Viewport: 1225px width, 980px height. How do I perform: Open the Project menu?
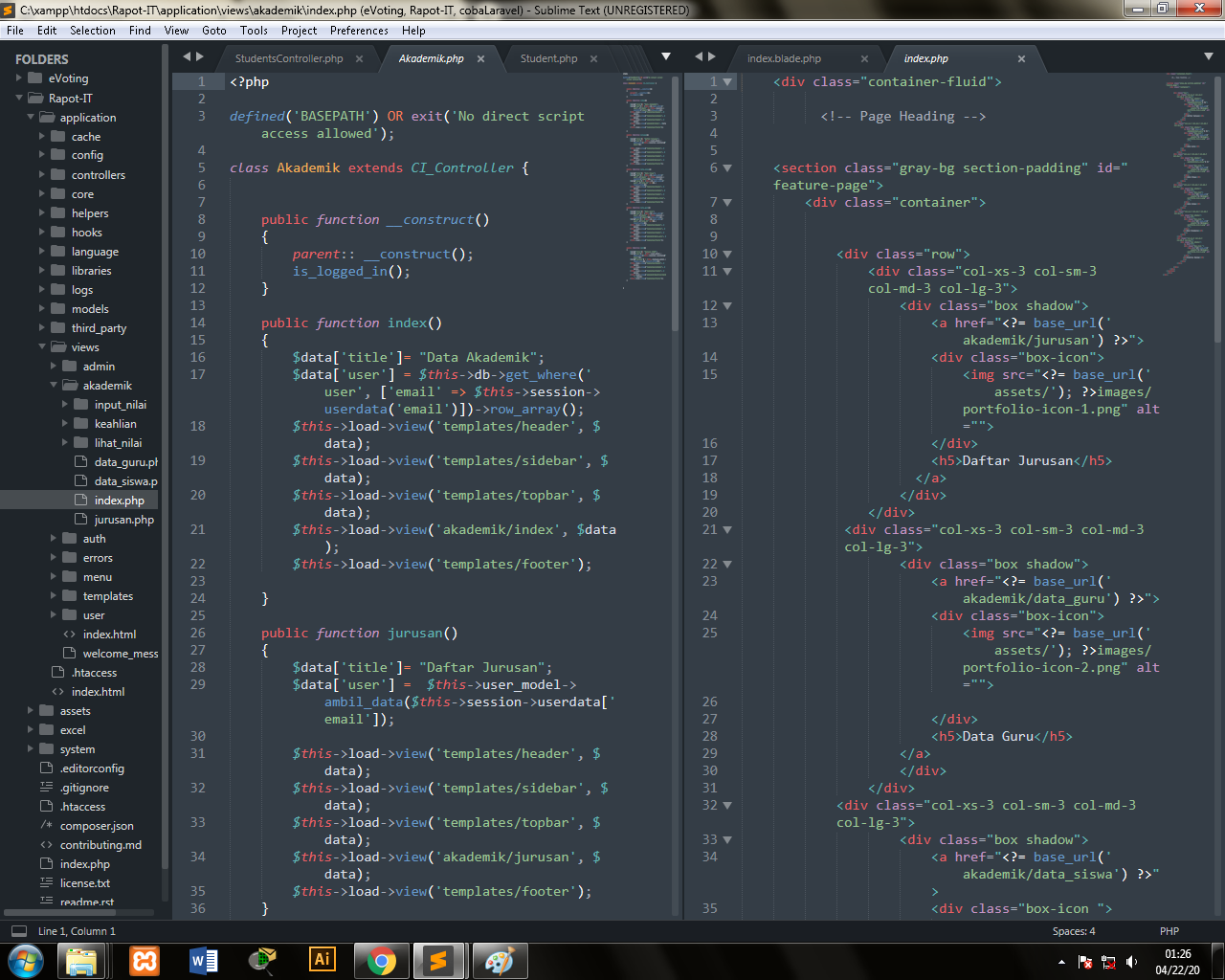pos(300,31)
